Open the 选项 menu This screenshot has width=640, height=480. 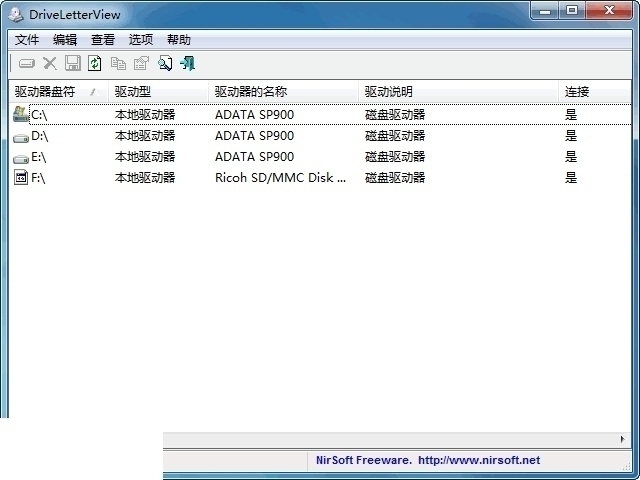tap(141, 40)
